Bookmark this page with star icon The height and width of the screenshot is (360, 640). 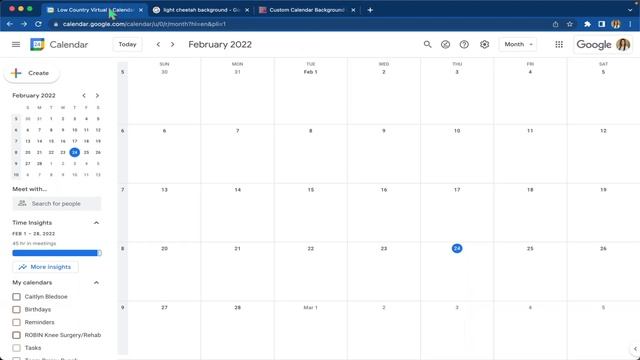569,24
